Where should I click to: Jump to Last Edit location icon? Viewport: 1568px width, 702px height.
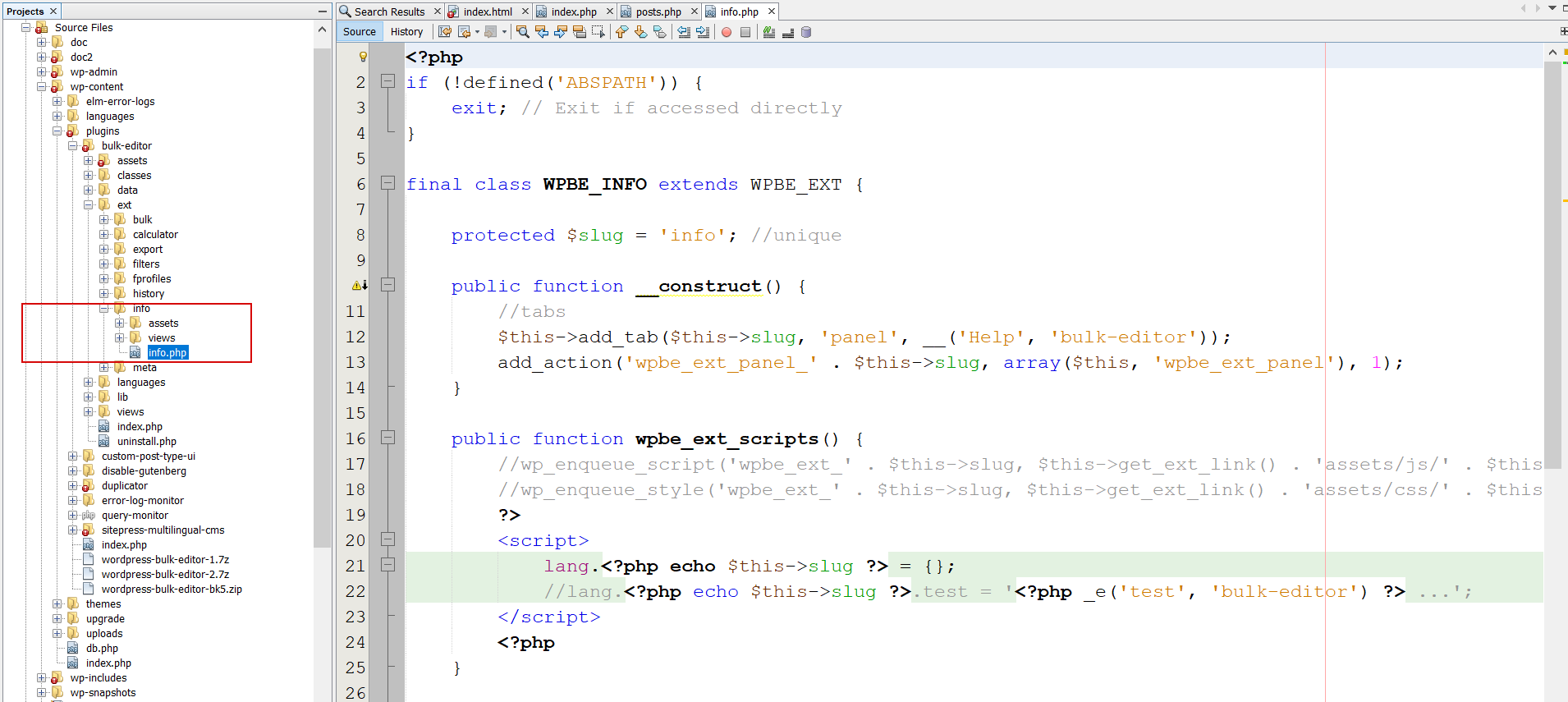tap(445, 32)
